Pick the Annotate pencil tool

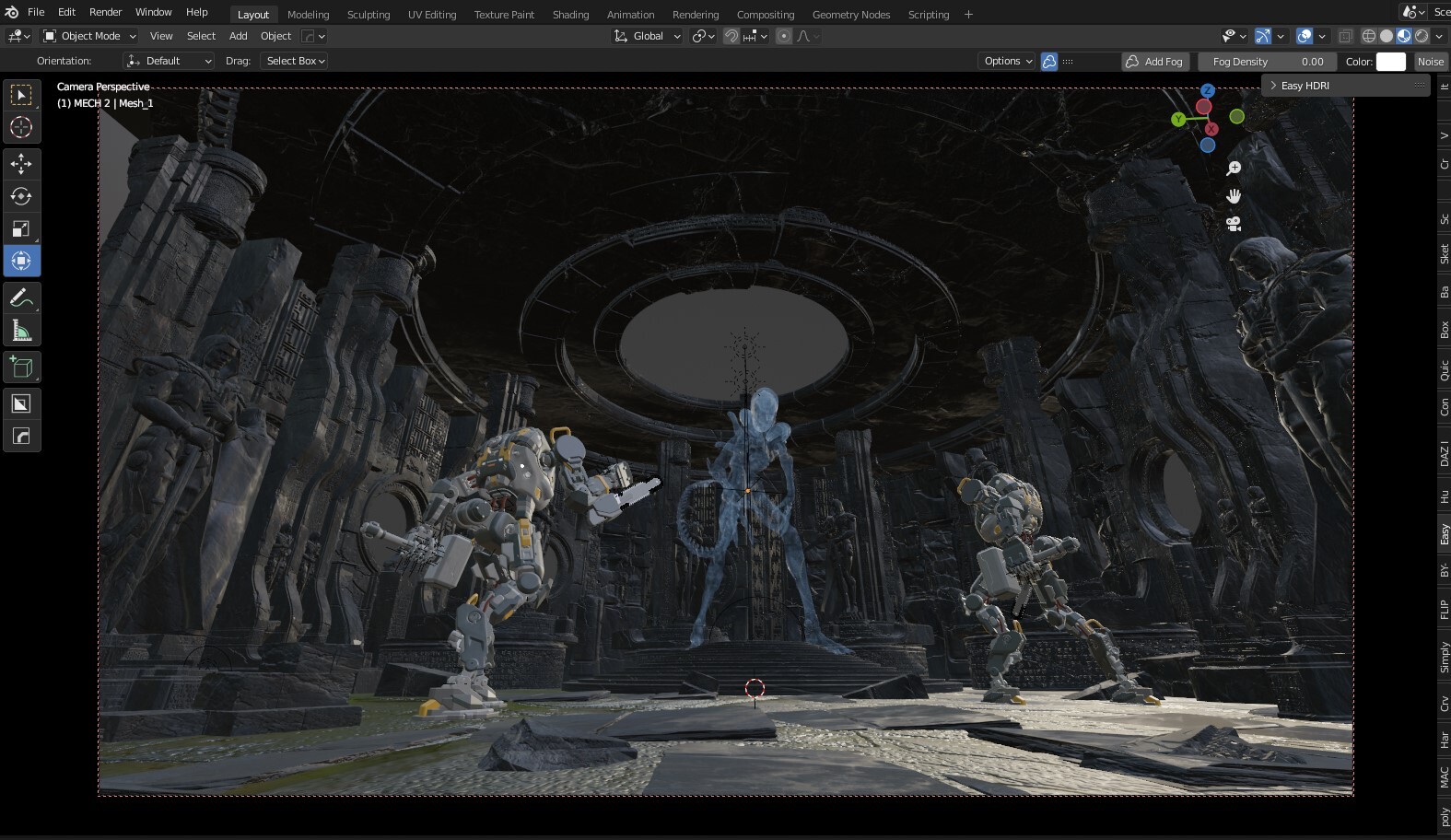pyautogui.click(x=21, y=298)
